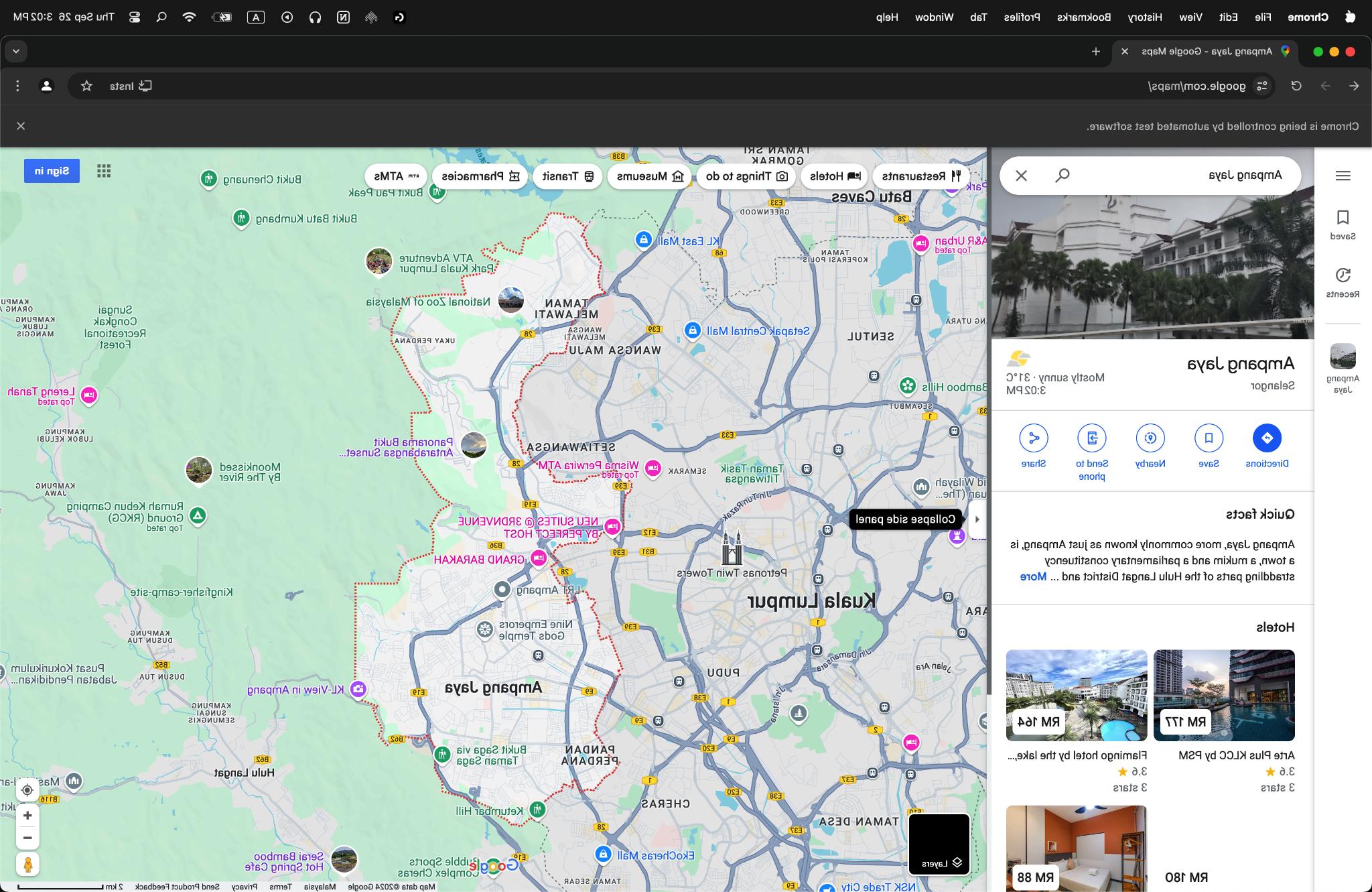Screen dimensions: 1372x892
Task: Click the LRT Ampang station marker
Action: pyautogui.click(x=502, y=590)
